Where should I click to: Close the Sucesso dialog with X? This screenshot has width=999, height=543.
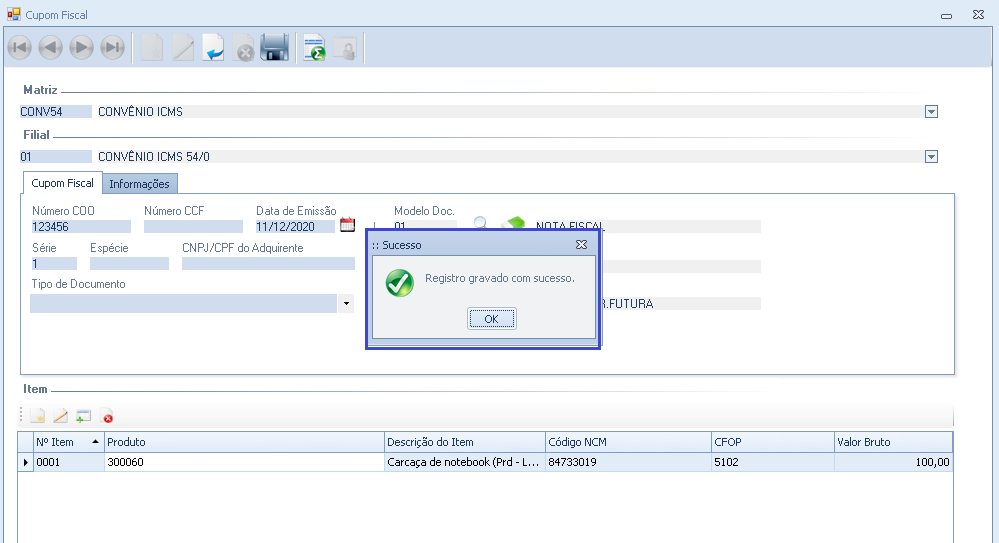click(x=581, y=245)
